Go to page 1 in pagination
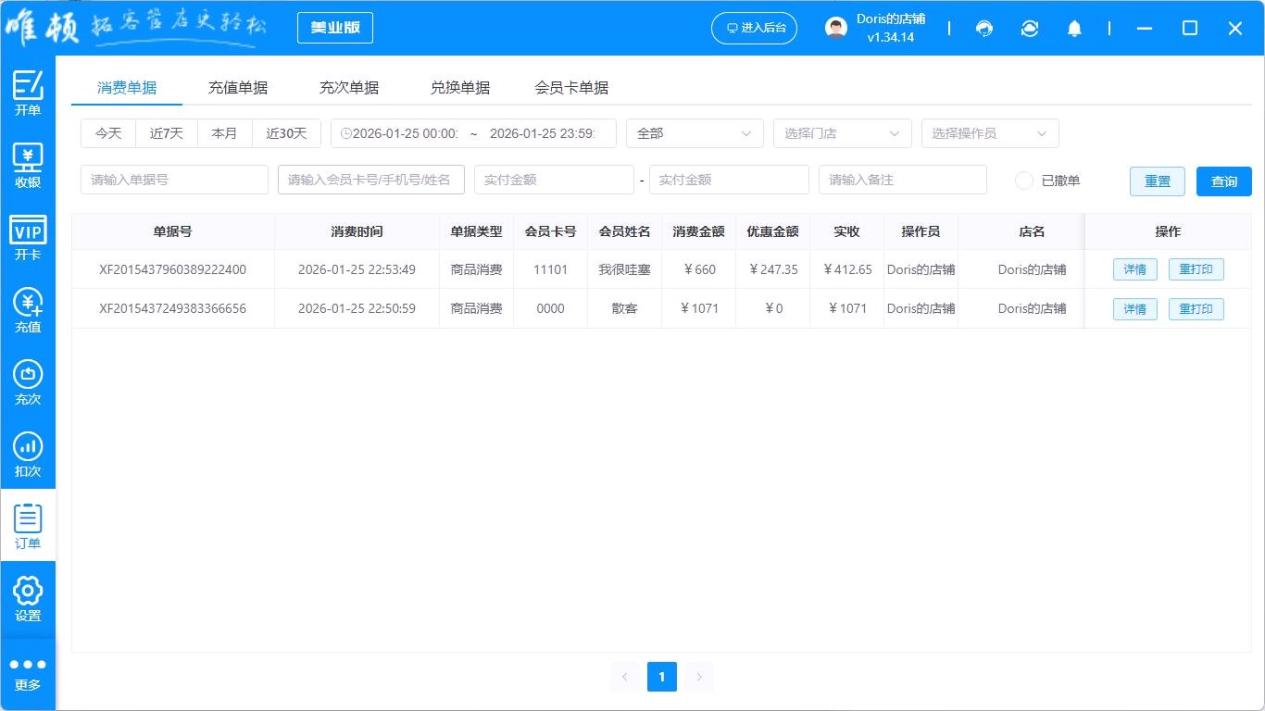The height and width of the screenshot is (711, 1265). click(662, 677)
